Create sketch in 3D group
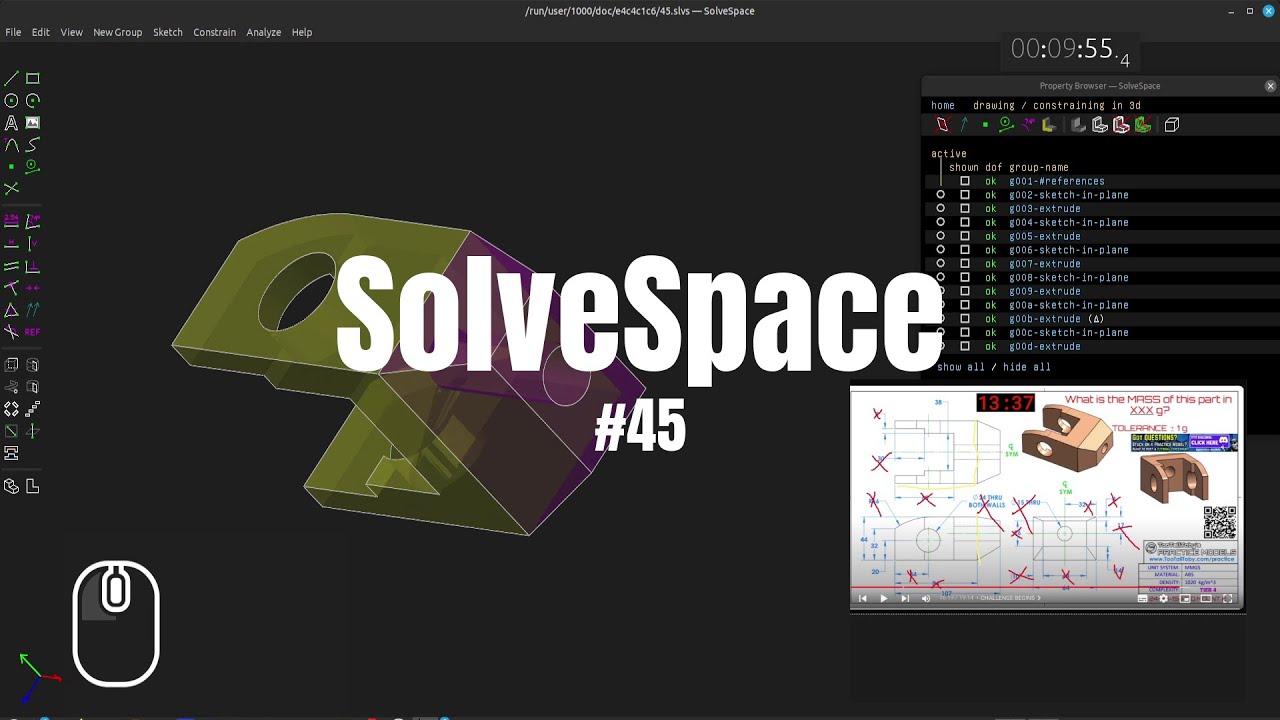The height and width of the screenshot is (720, 1280). click(33, 431)
